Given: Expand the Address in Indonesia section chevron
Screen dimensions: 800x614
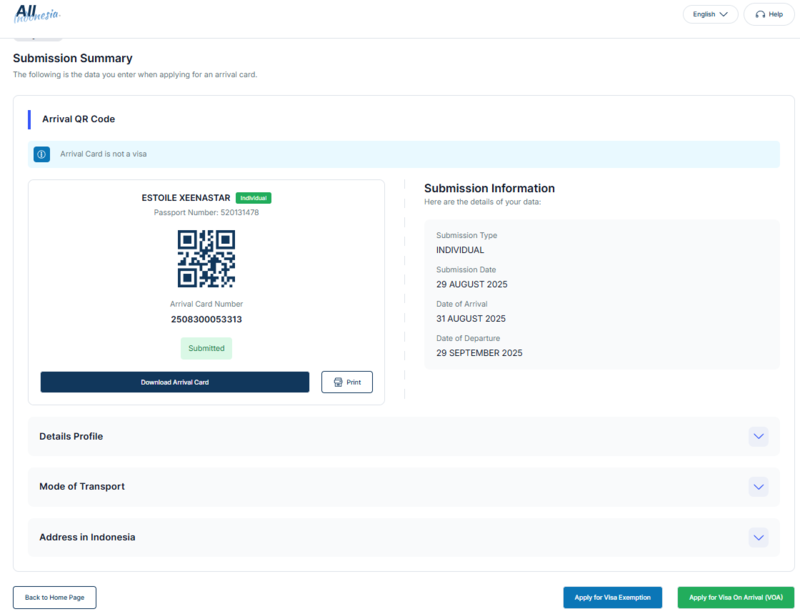Looking at the screenshot, I should tap(759, 537).
